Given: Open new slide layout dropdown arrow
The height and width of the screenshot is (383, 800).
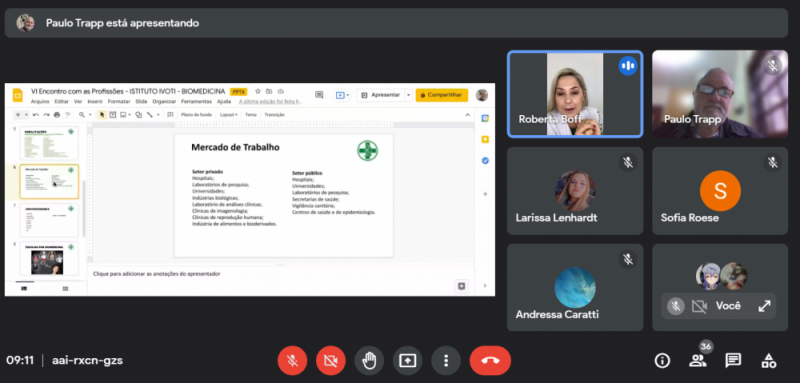Looking at the screenshot, I should click(27, 115).
